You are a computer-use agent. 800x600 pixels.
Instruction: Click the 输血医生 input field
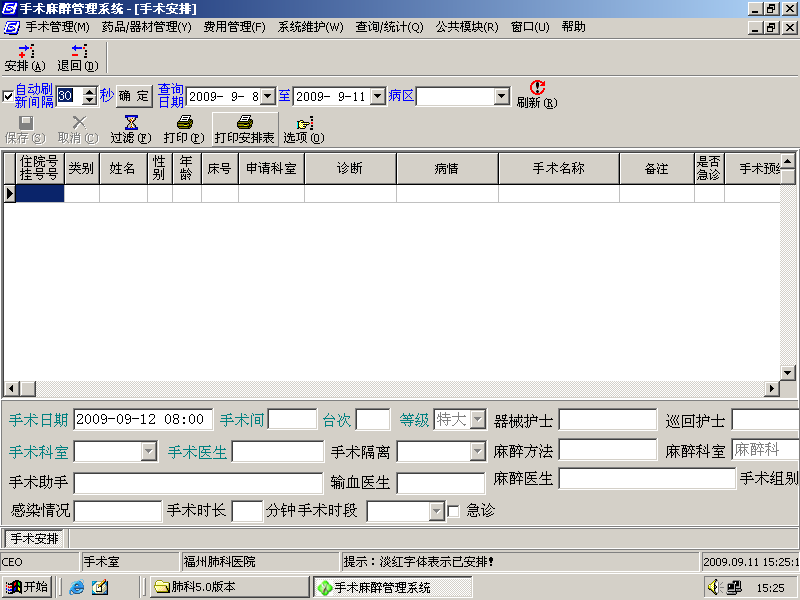(x=441, y=483)
